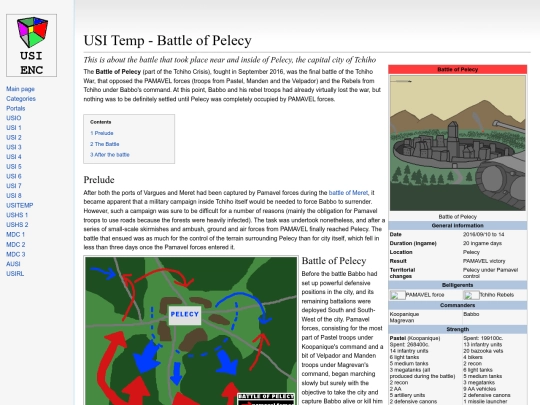Open the Main page link

click(x=20, y=89)
